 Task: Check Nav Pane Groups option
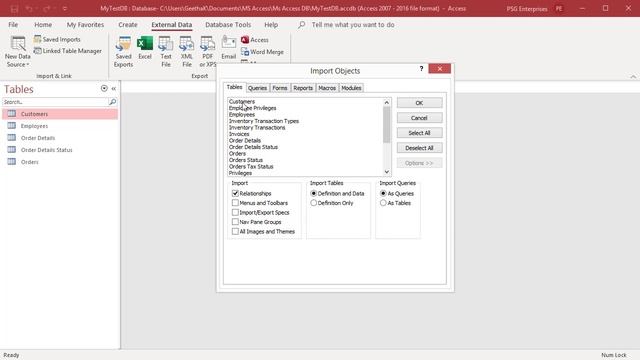click(x=235, y=222)
